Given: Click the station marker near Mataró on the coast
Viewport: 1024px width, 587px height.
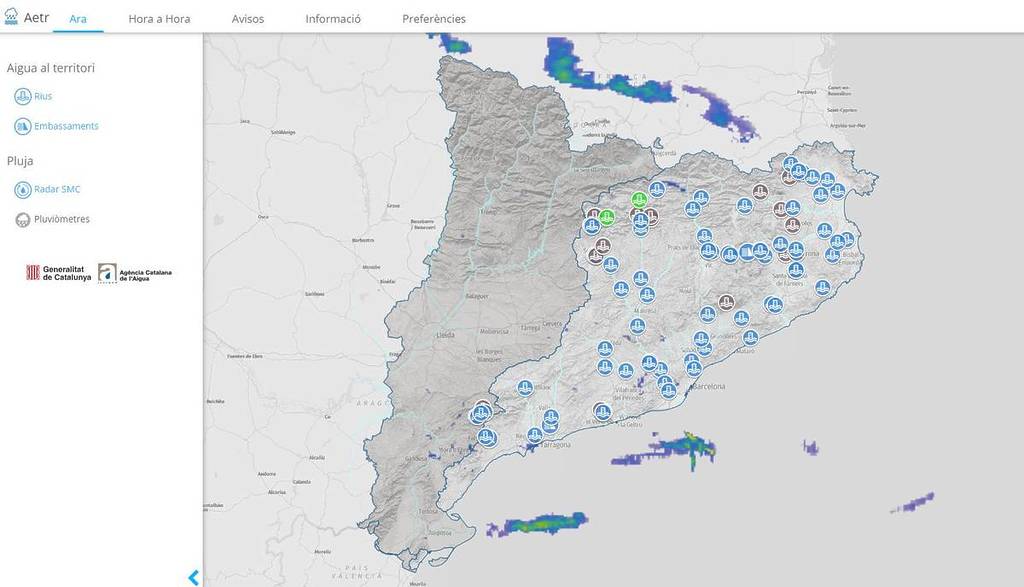Looking at the screenshot, I should pos(751,338).
